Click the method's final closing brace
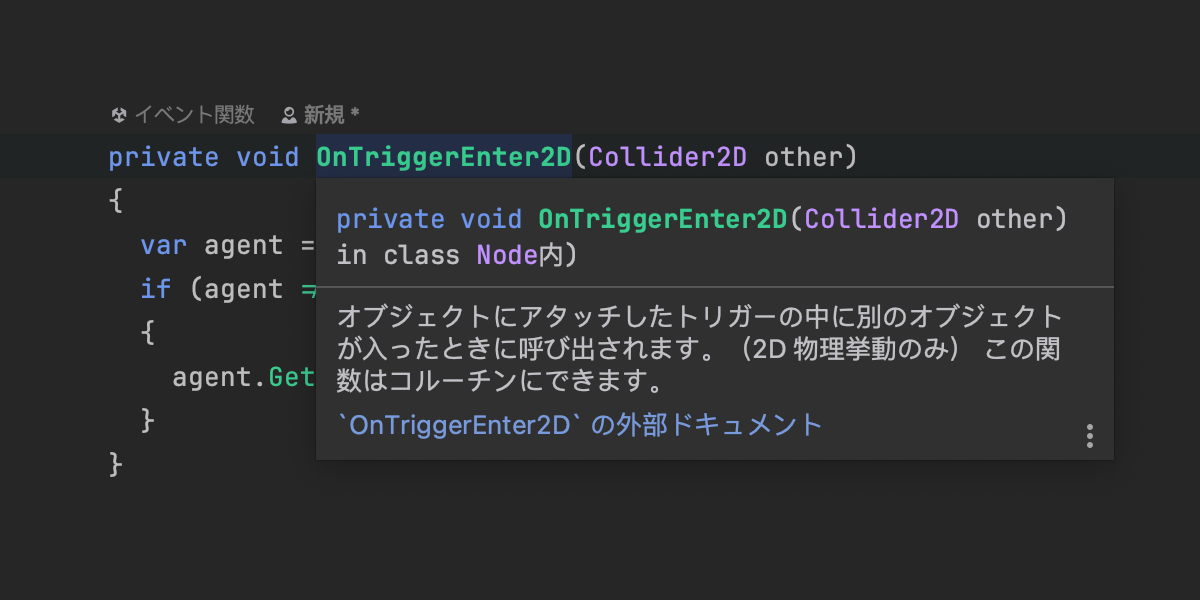Viewport: 1200px width, 600px height. point(115,464)
